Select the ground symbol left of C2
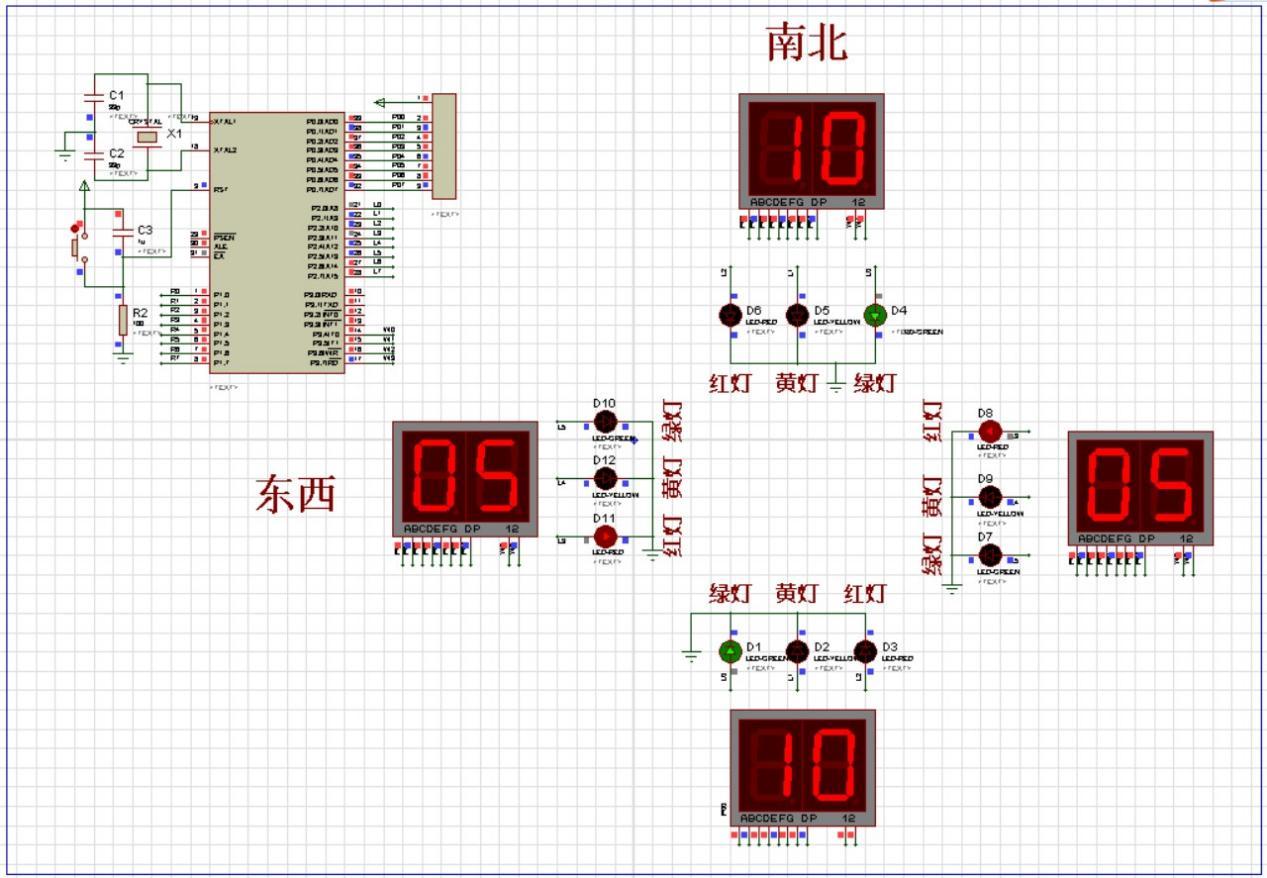This screenshot has height=878, width=1267. [65, 153]
